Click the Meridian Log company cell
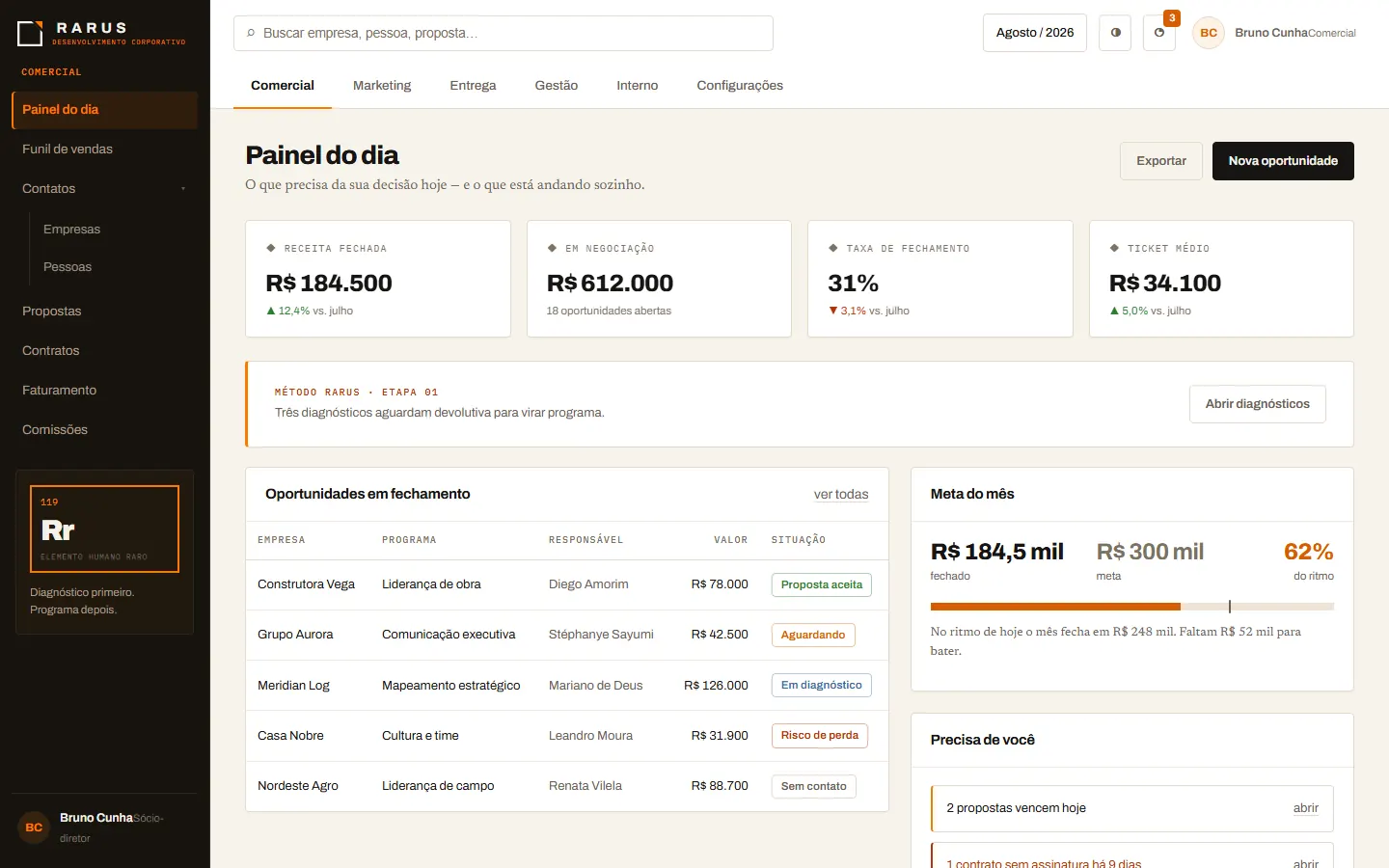The image size is (1389, 868). (293, 686)
